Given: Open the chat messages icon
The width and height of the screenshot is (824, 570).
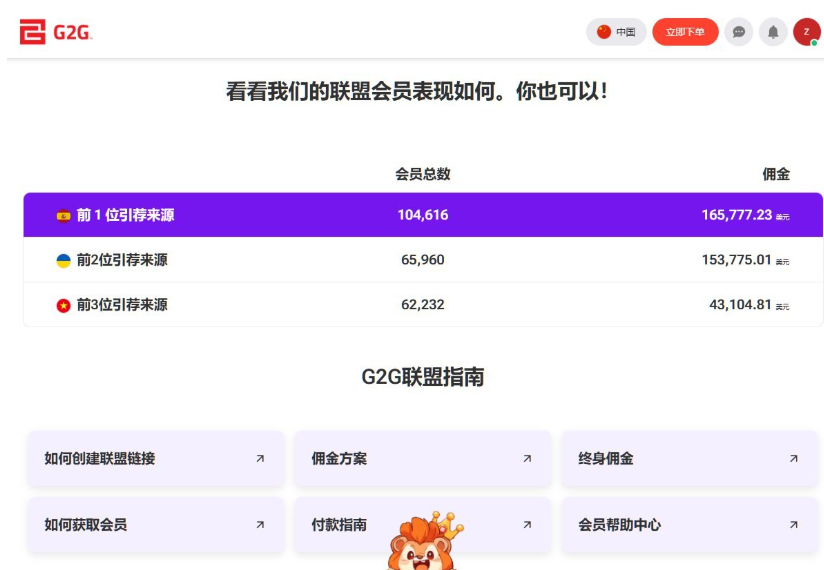Looking at the screenshot, I should [x=738, y=32].
